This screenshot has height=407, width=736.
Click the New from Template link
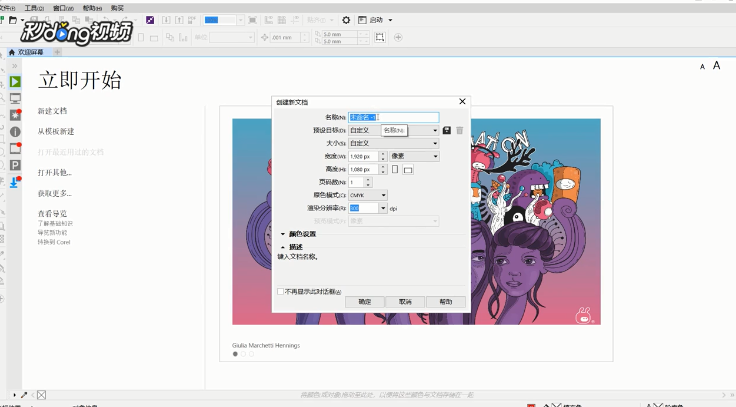(56, 131)
